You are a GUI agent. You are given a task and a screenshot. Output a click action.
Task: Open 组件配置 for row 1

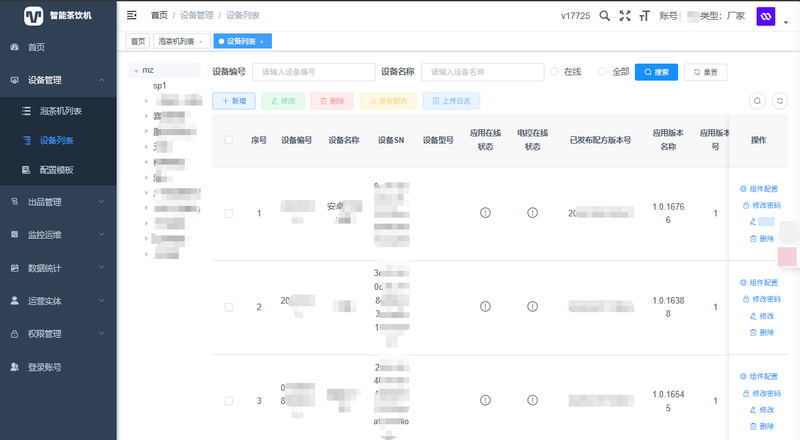click(x=759, y=189)
